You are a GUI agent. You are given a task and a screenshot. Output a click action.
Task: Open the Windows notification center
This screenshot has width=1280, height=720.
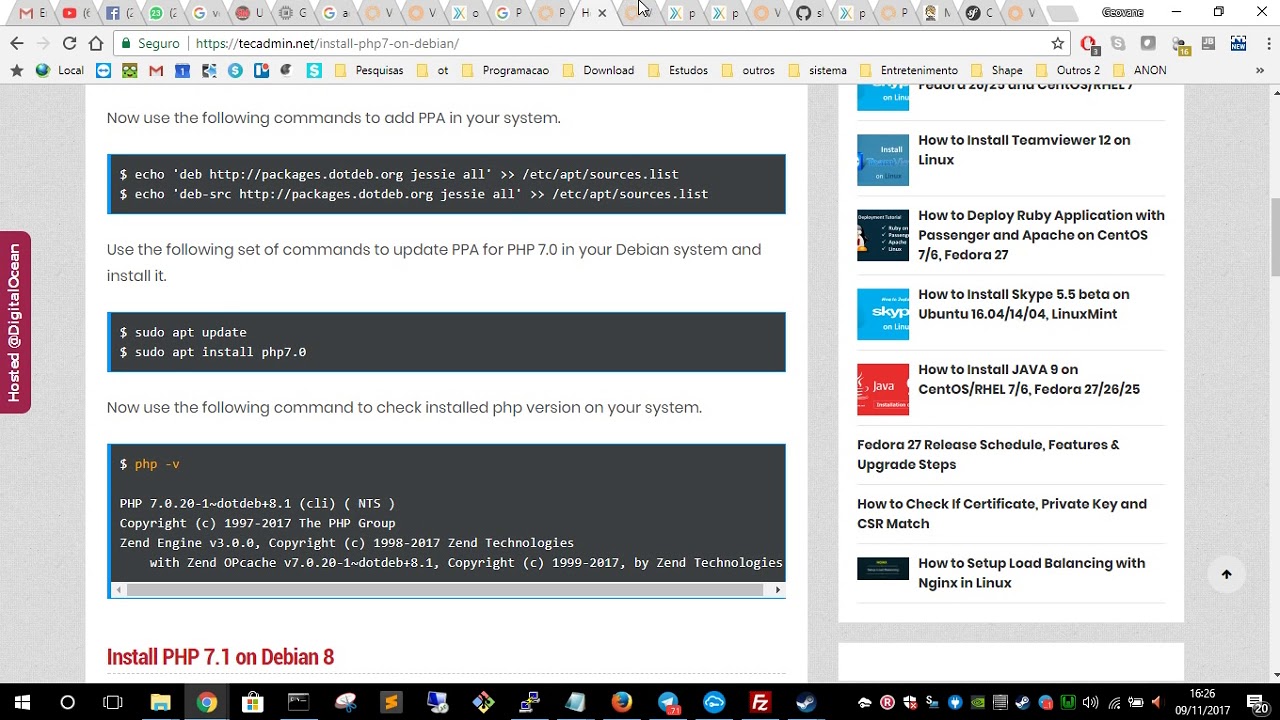pos(1258,702)
